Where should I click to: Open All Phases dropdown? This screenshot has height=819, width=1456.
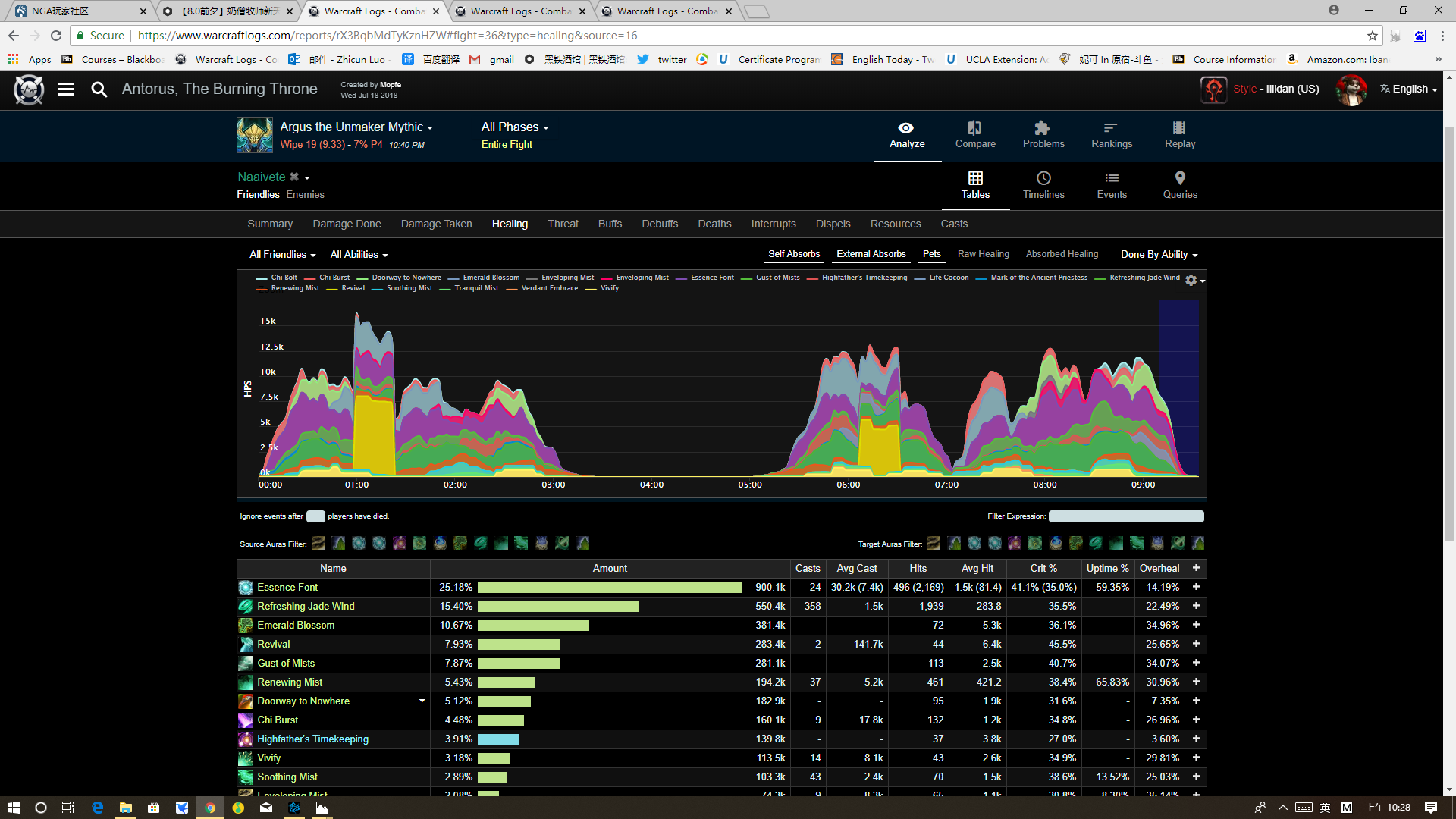[515, 127]
